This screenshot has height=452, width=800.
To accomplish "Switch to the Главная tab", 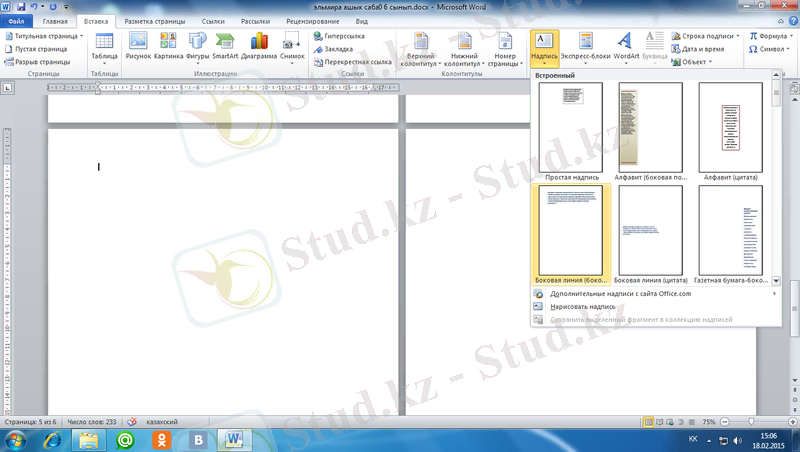I will coord(55,20).
